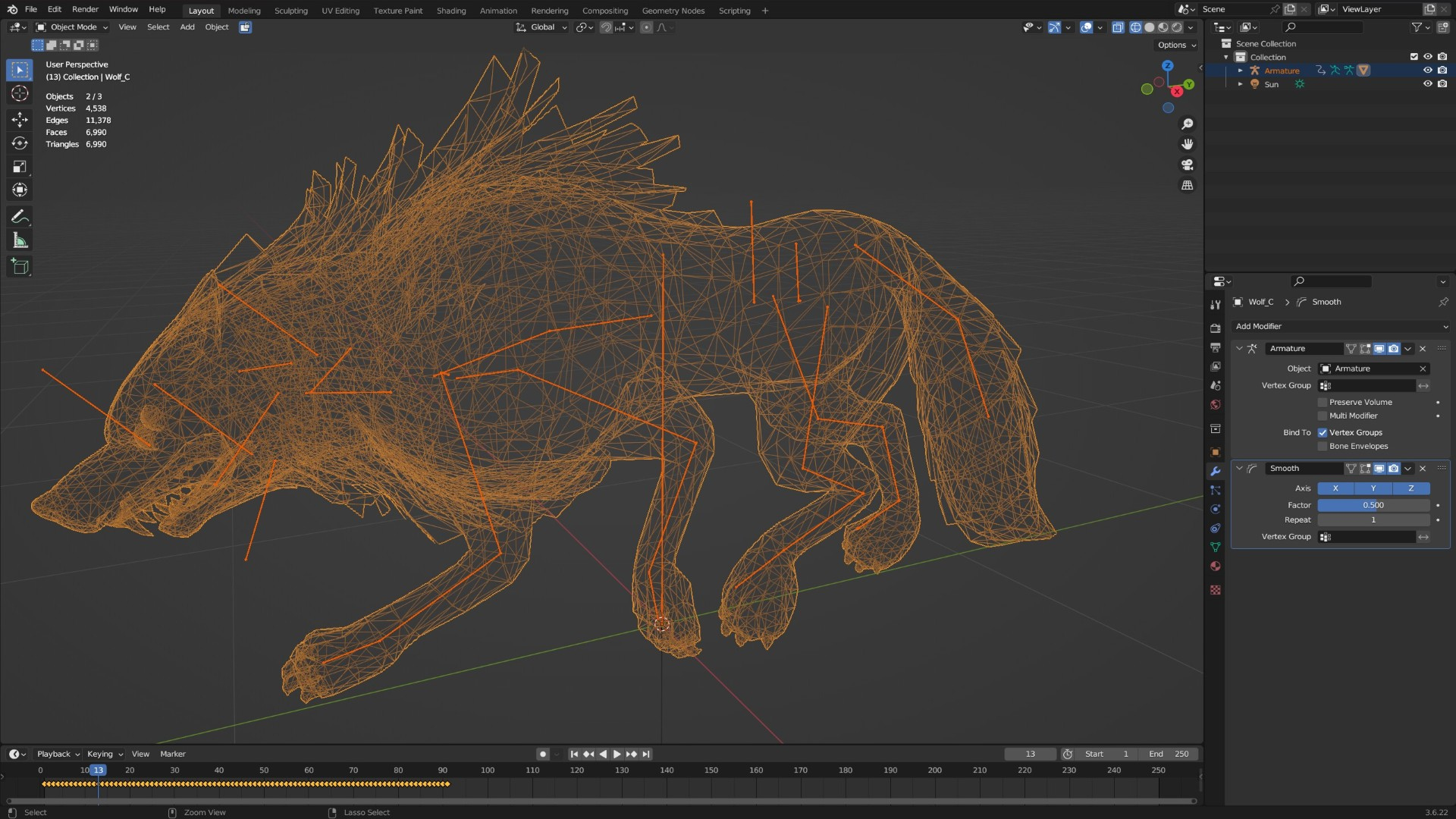Click the pan hand viewport icon

tap(1188, 144)
